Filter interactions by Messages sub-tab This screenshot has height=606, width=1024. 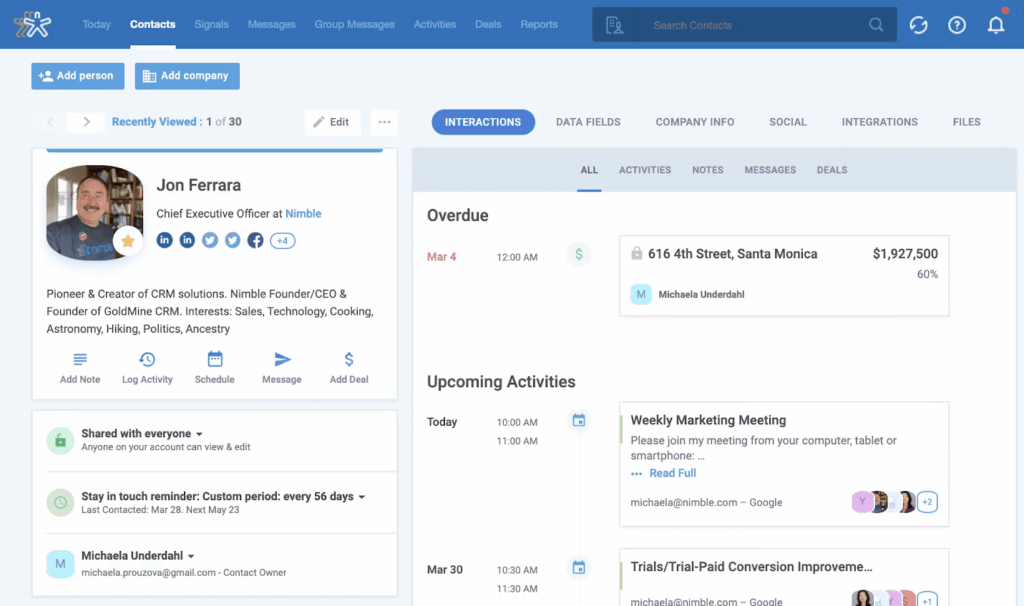pyautogui.click(x=771, y=170)
